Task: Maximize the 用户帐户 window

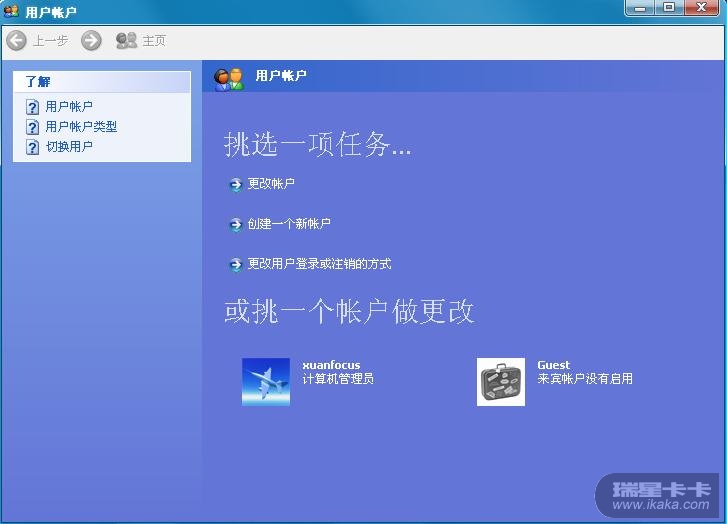Action: click(669, 8)
